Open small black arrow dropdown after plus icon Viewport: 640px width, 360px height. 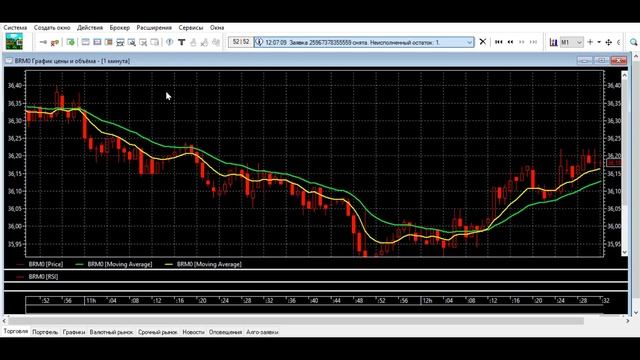click(599, 42)
